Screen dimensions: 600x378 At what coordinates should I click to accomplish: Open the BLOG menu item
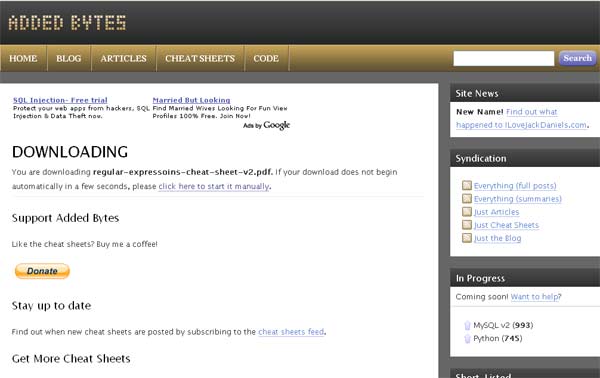(69, 59)
